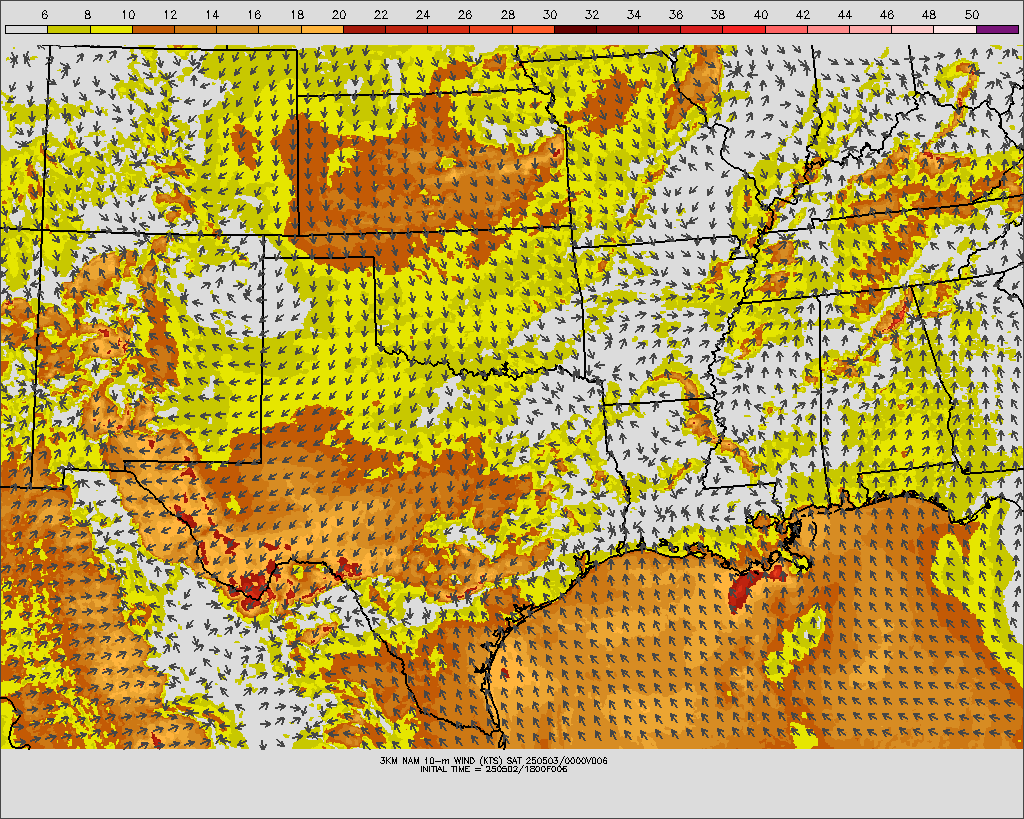Select the legend swatch between 22 and 24
Screen dimensions: 1024x819
point(407,29)
